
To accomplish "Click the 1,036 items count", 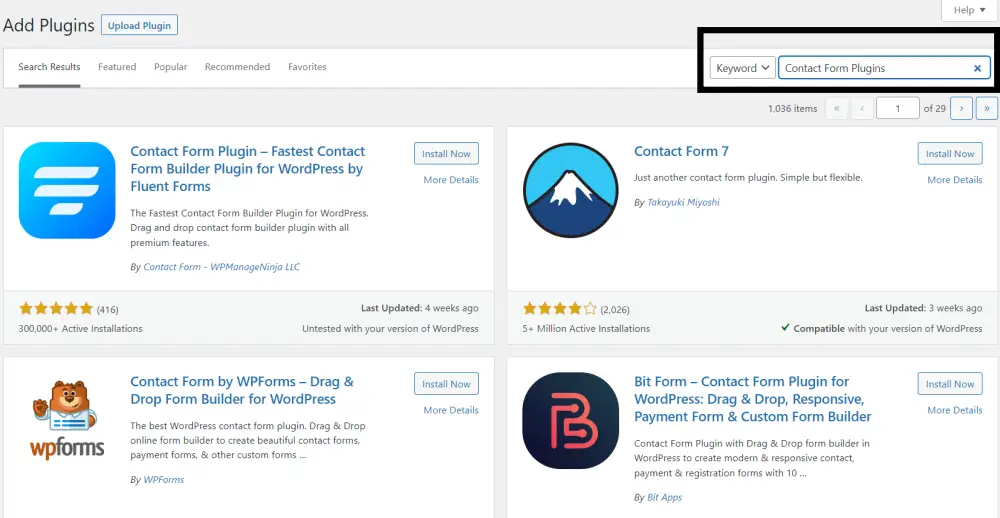I will click(793, 108).
